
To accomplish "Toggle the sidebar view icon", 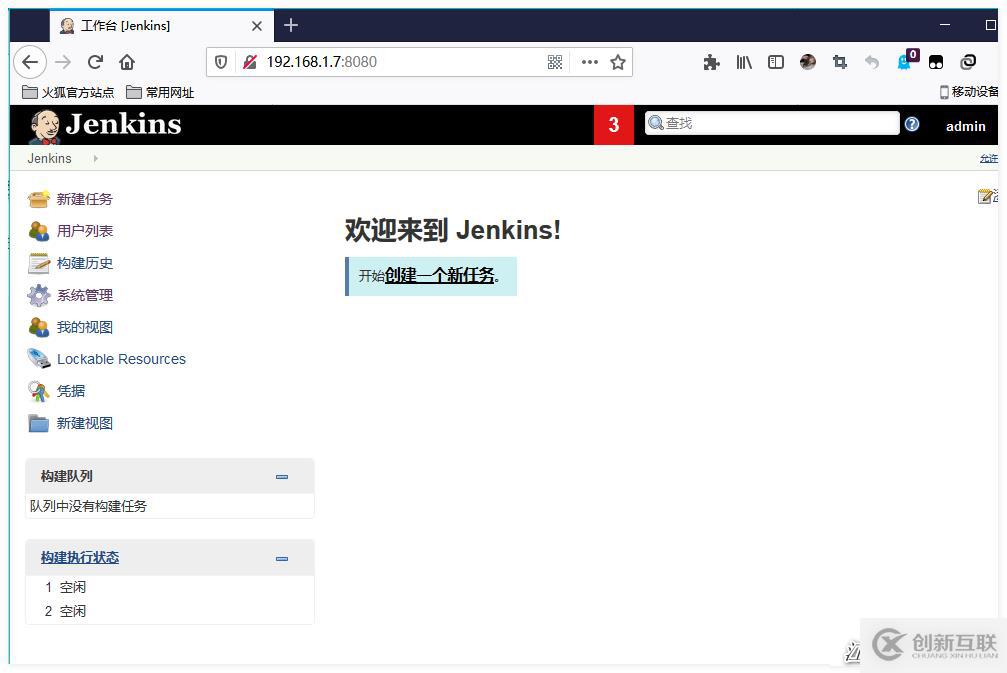I will point(776,62).
